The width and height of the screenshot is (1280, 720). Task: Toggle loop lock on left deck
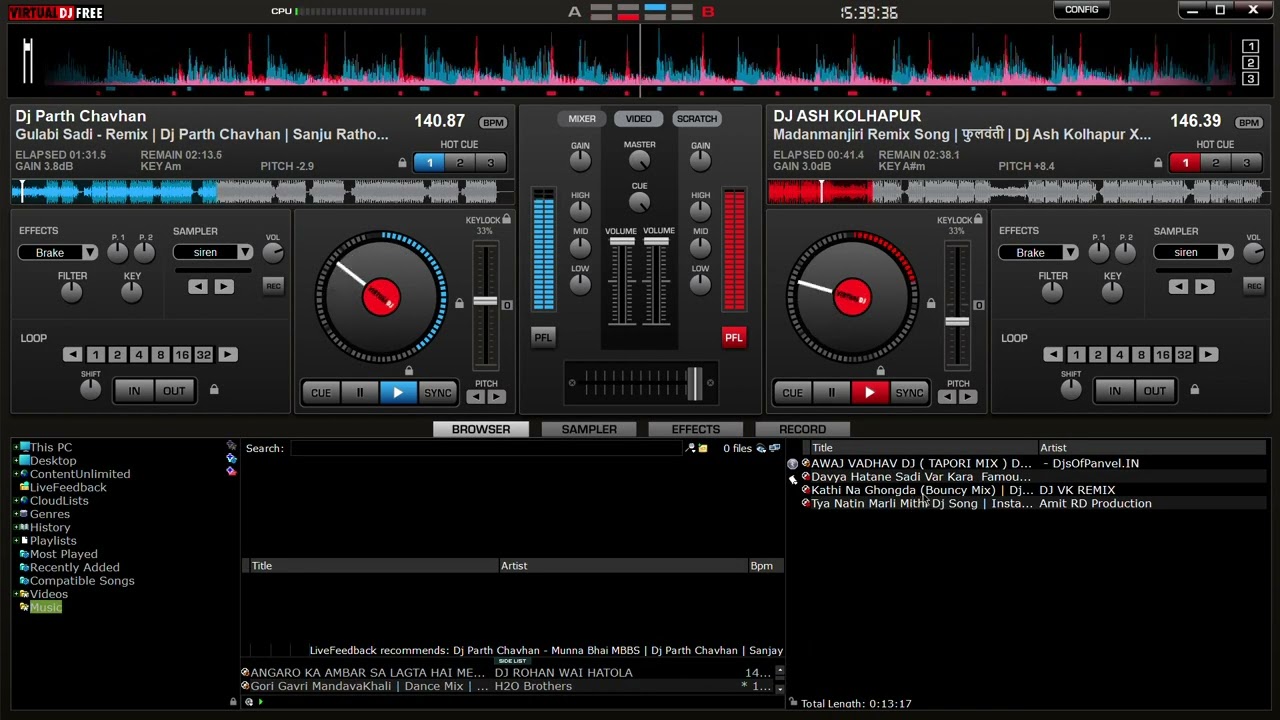tap(214, 390)
